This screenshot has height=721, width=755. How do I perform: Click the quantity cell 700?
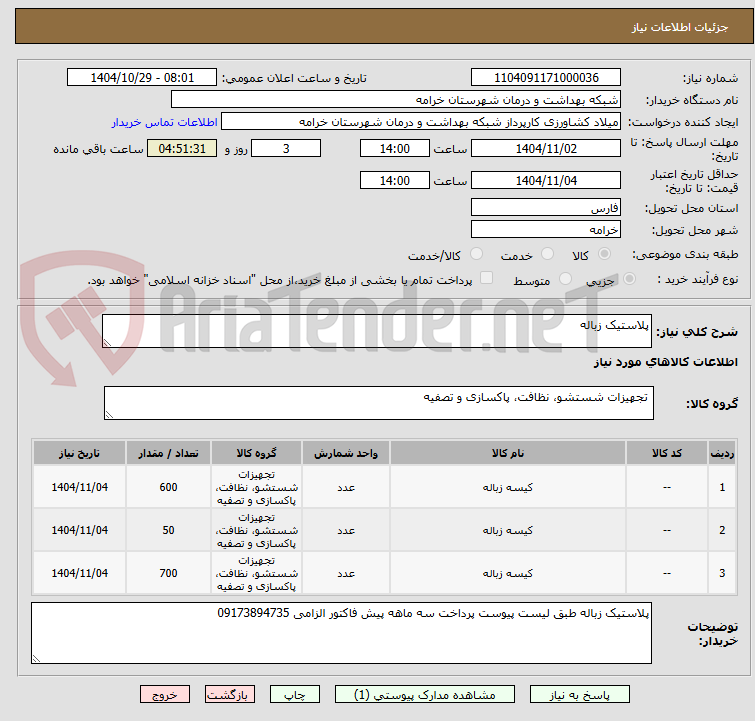[168, 573]
